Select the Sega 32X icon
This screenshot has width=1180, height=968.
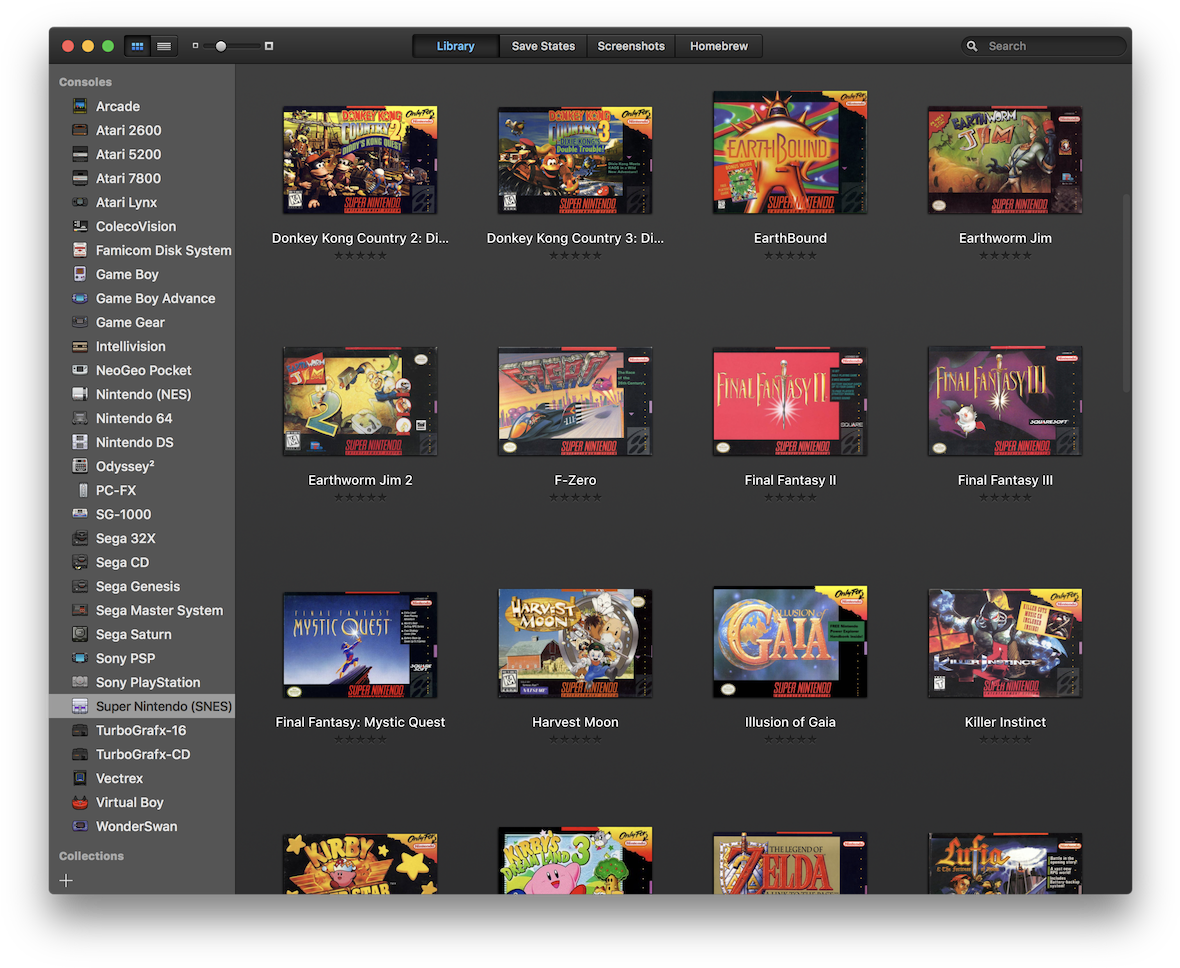[80, 538]
